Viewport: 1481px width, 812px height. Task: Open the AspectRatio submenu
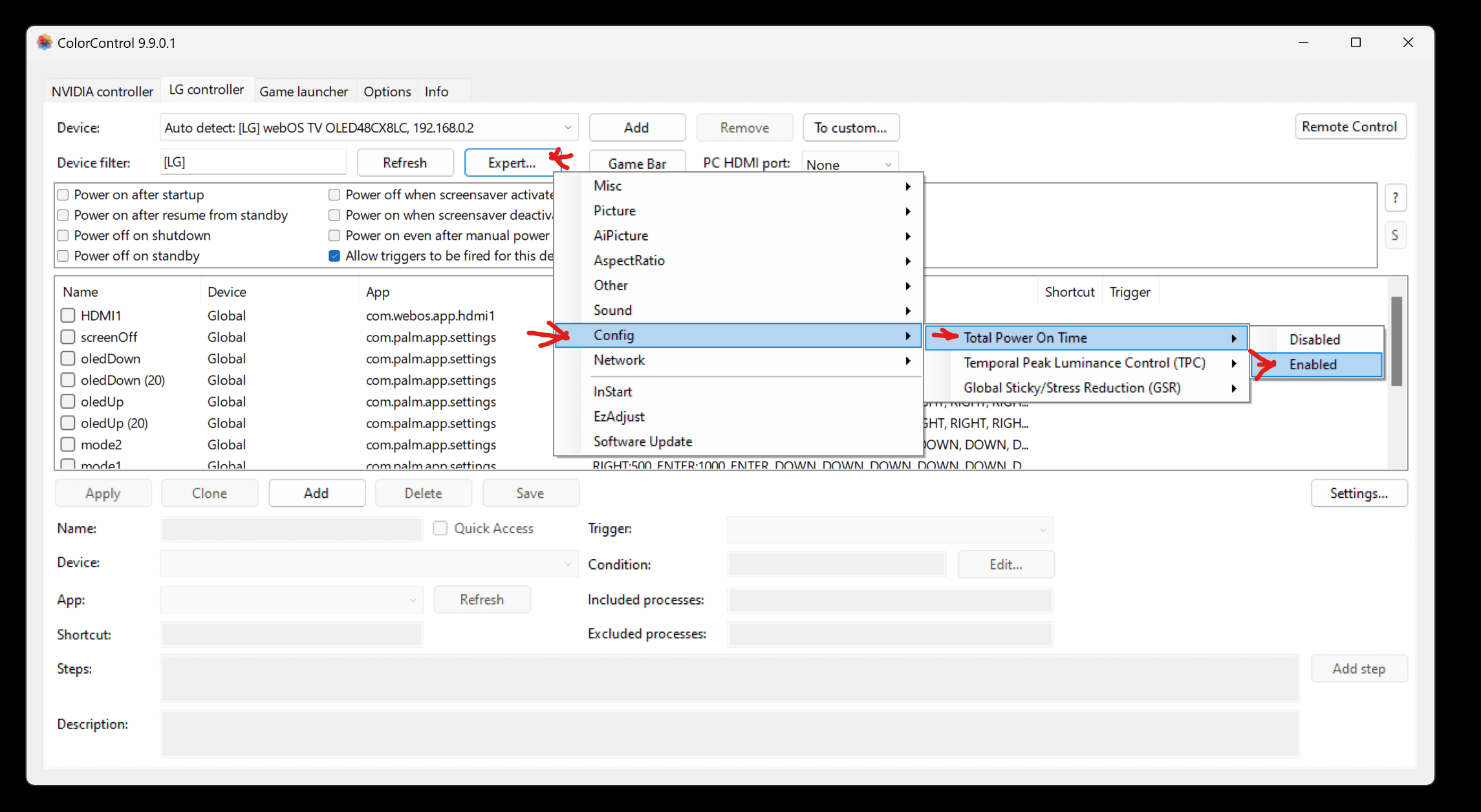tap(738, 261)
